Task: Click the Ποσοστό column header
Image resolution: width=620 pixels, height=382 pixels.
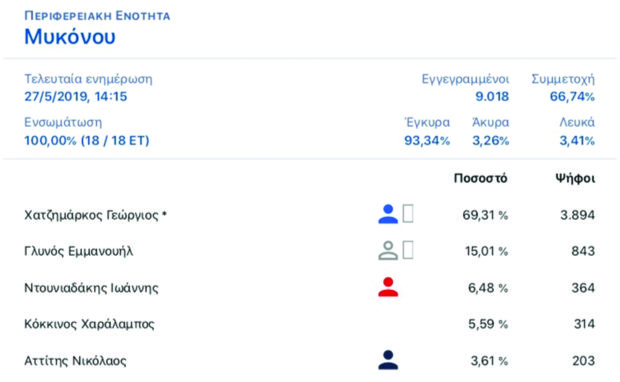Action: (x=480, y=178)
